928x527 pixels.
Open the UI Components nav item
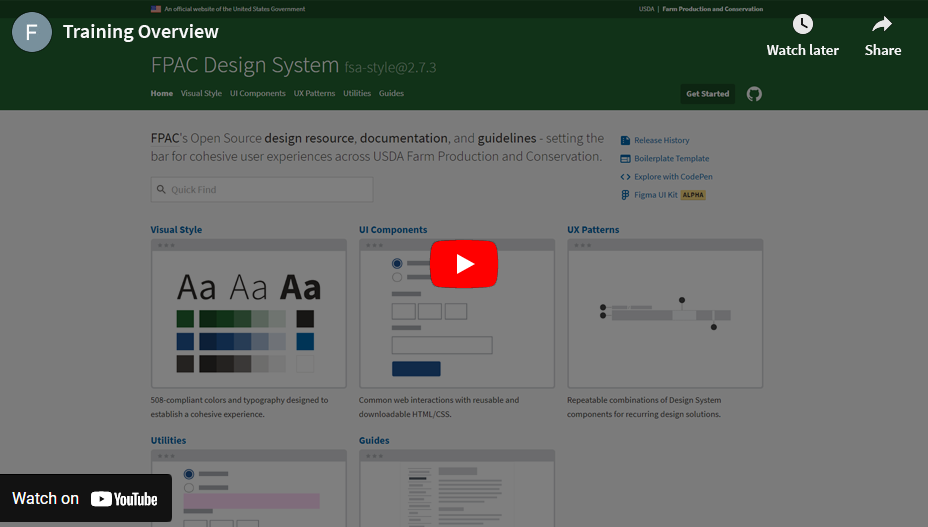(x=257, y=94)
